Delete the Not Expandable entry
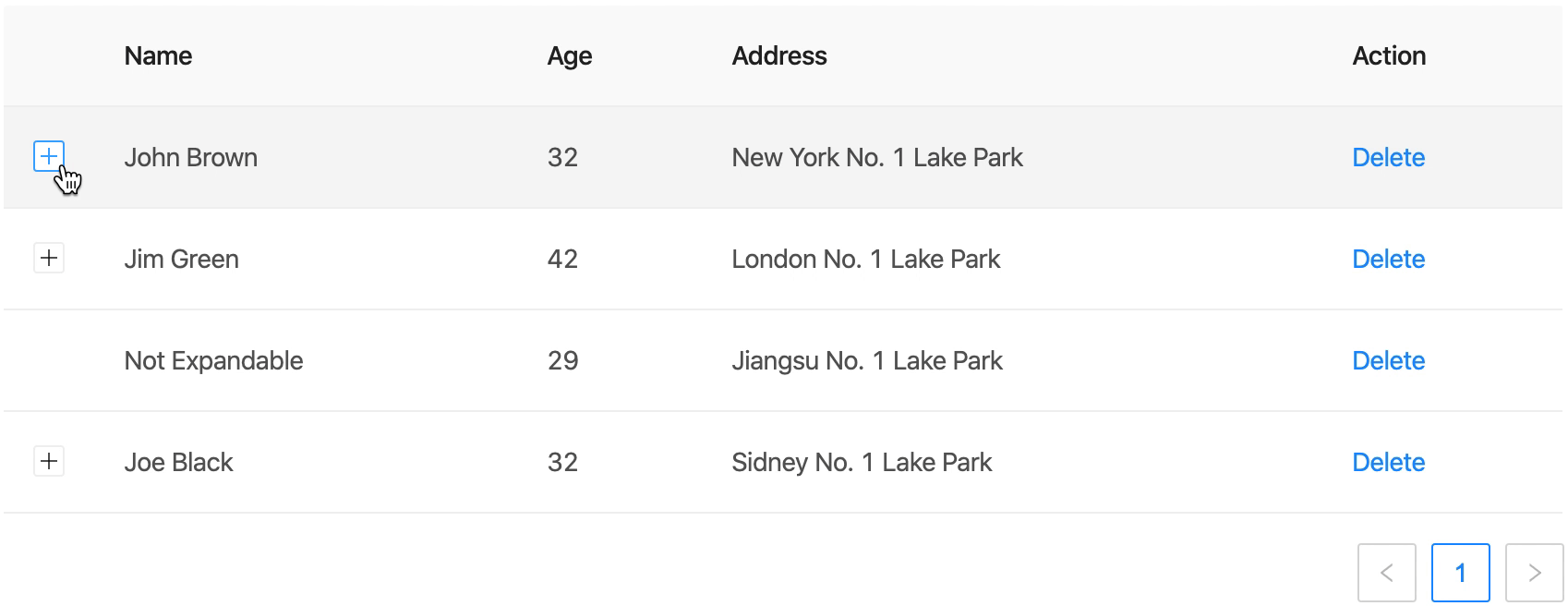Screen dimensions: 1568x606 pyautogui.click(x=1388, y=360)
